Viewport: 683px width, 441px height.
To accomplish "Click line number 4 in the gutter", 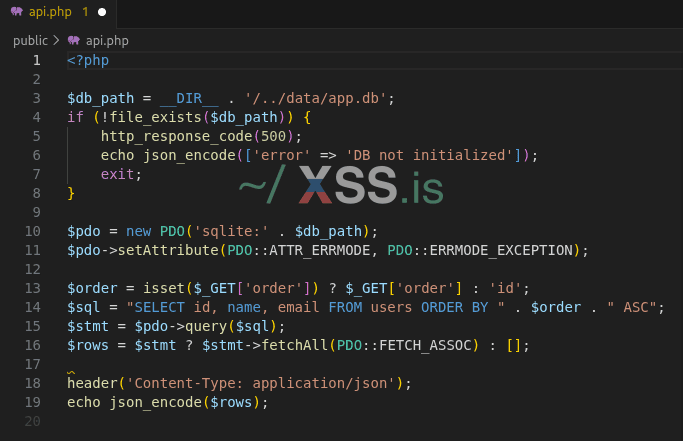I will (37, 117).
